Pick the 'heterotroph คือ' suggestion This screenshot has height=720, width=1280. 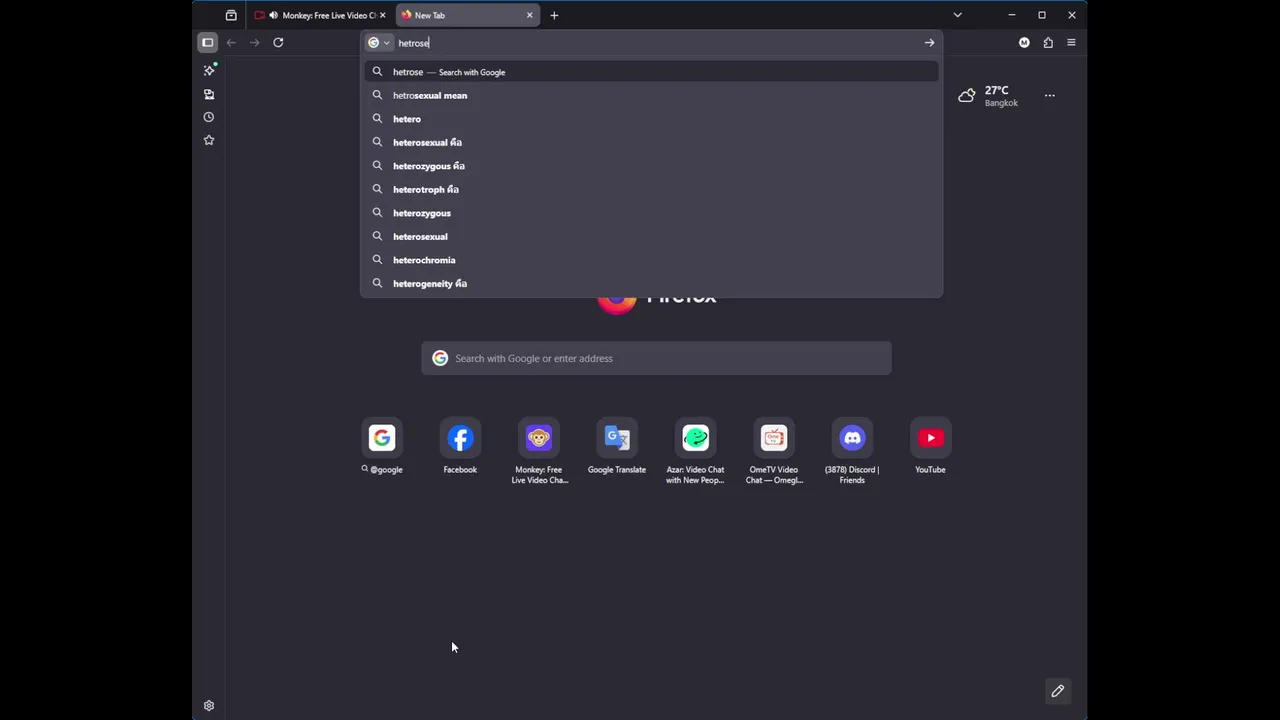[x=651, y=189]
